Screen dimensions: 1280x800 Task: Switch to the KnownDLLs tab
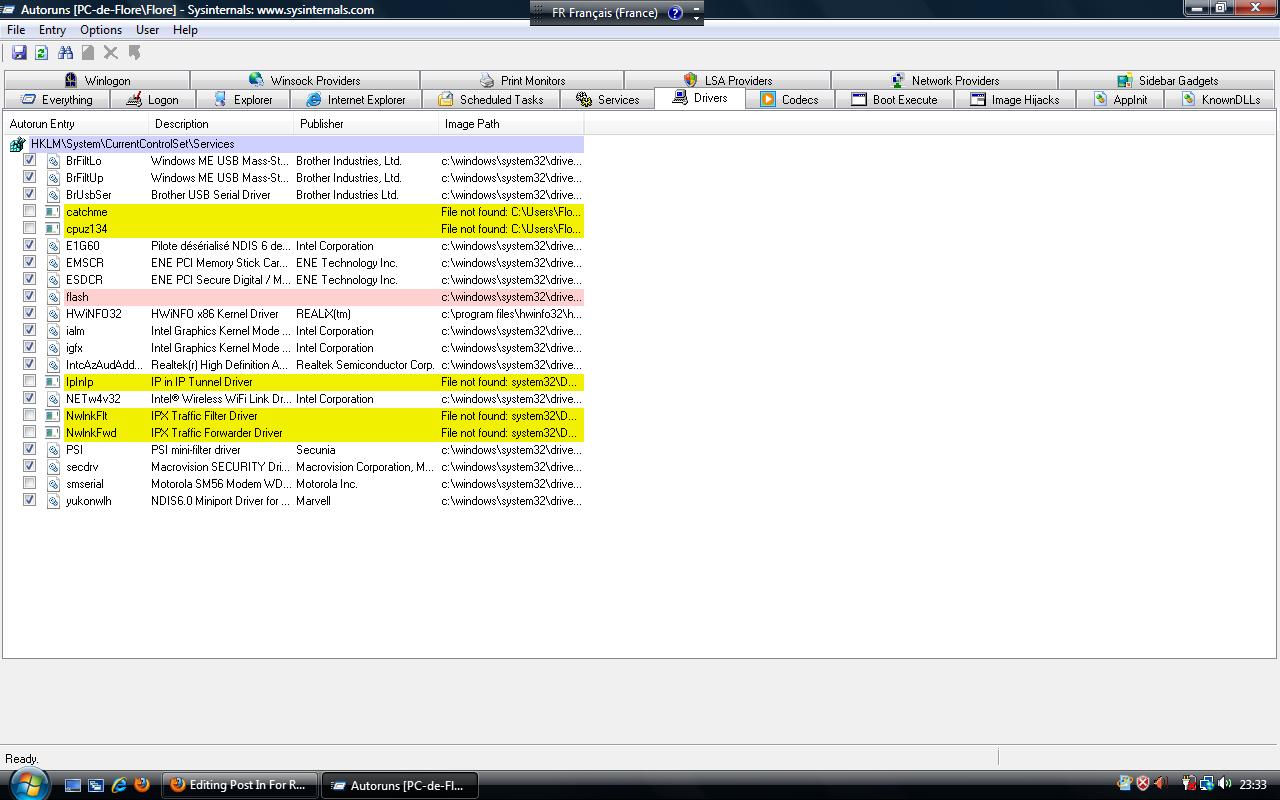[x=1220, y=100]
